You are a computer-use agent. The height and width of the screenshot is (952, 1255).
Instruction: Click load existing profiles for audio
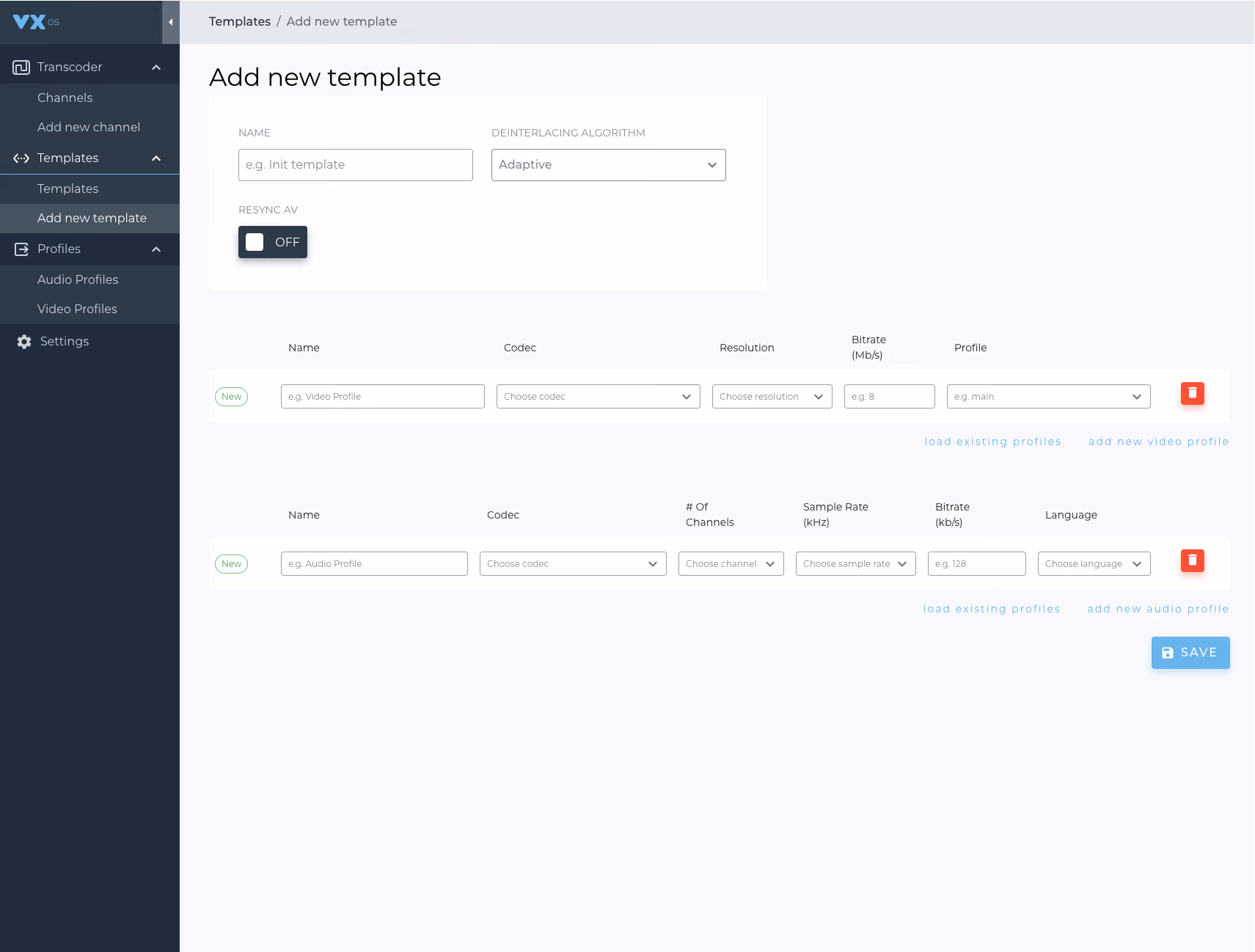point(992,609)
